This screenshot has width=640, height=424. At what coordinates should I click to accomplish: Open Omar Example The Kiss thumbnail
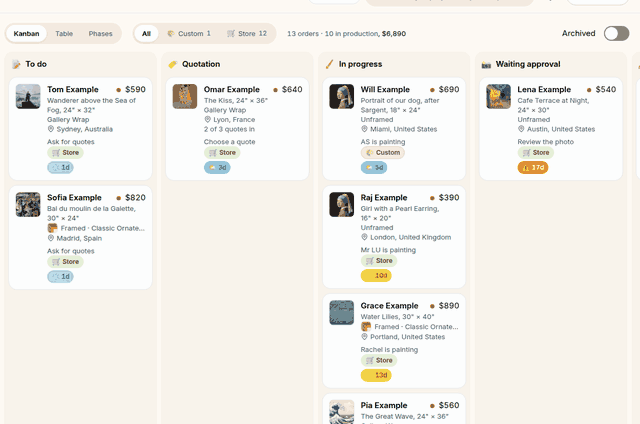tap(185, 96)
